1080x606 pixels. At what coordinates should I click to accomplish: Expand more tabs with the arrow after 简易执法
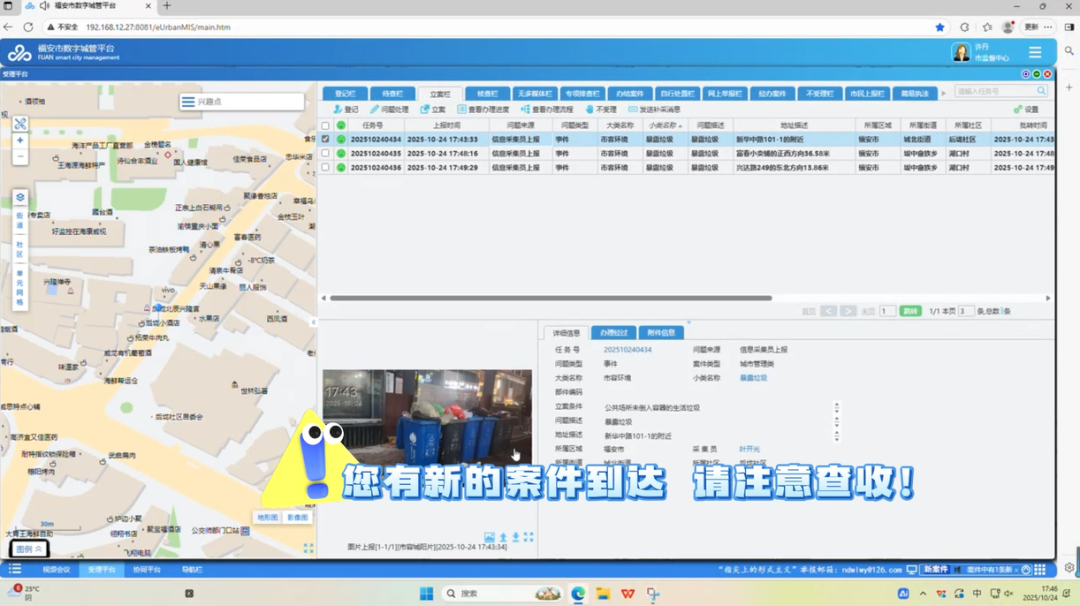tap(942, 93)
